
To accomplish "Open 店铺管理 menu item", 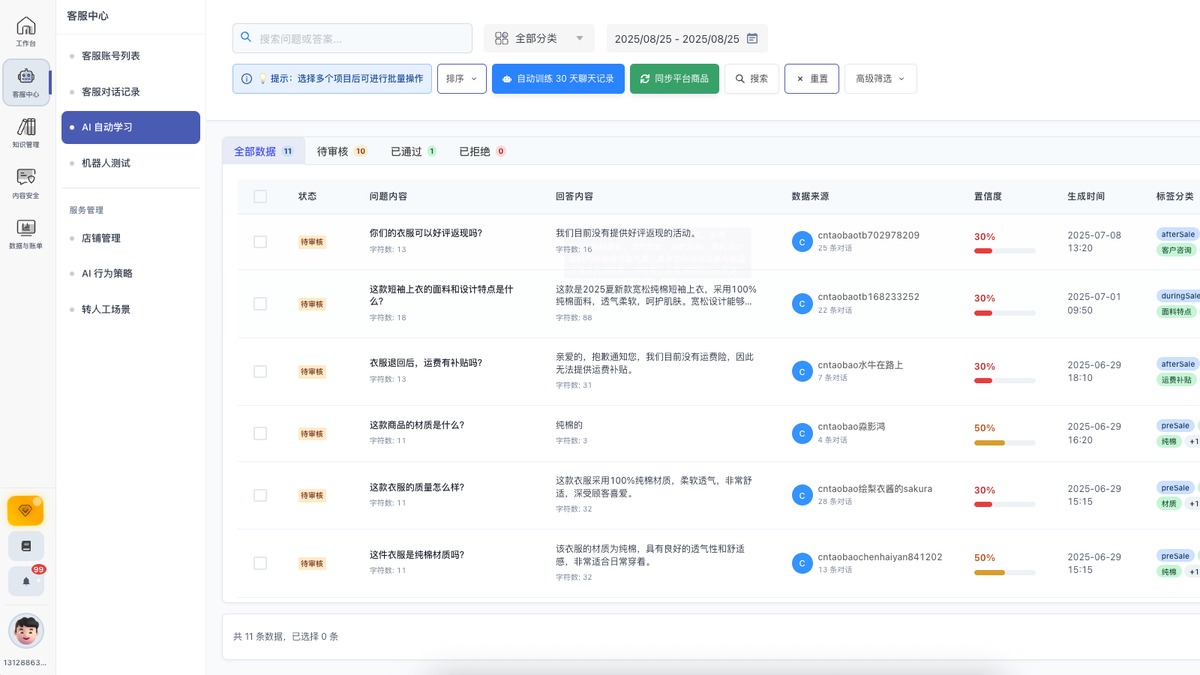I will [130, 238].
